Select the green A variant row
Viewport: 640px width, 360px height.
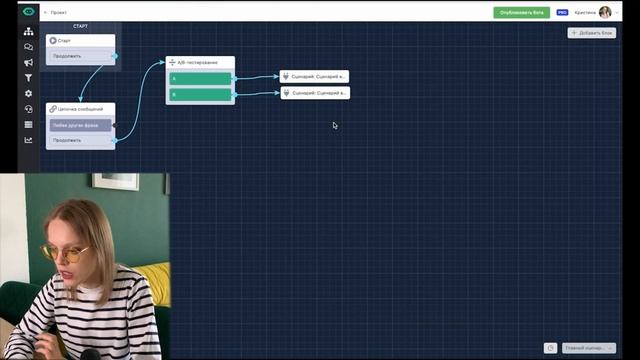(200, 78)
